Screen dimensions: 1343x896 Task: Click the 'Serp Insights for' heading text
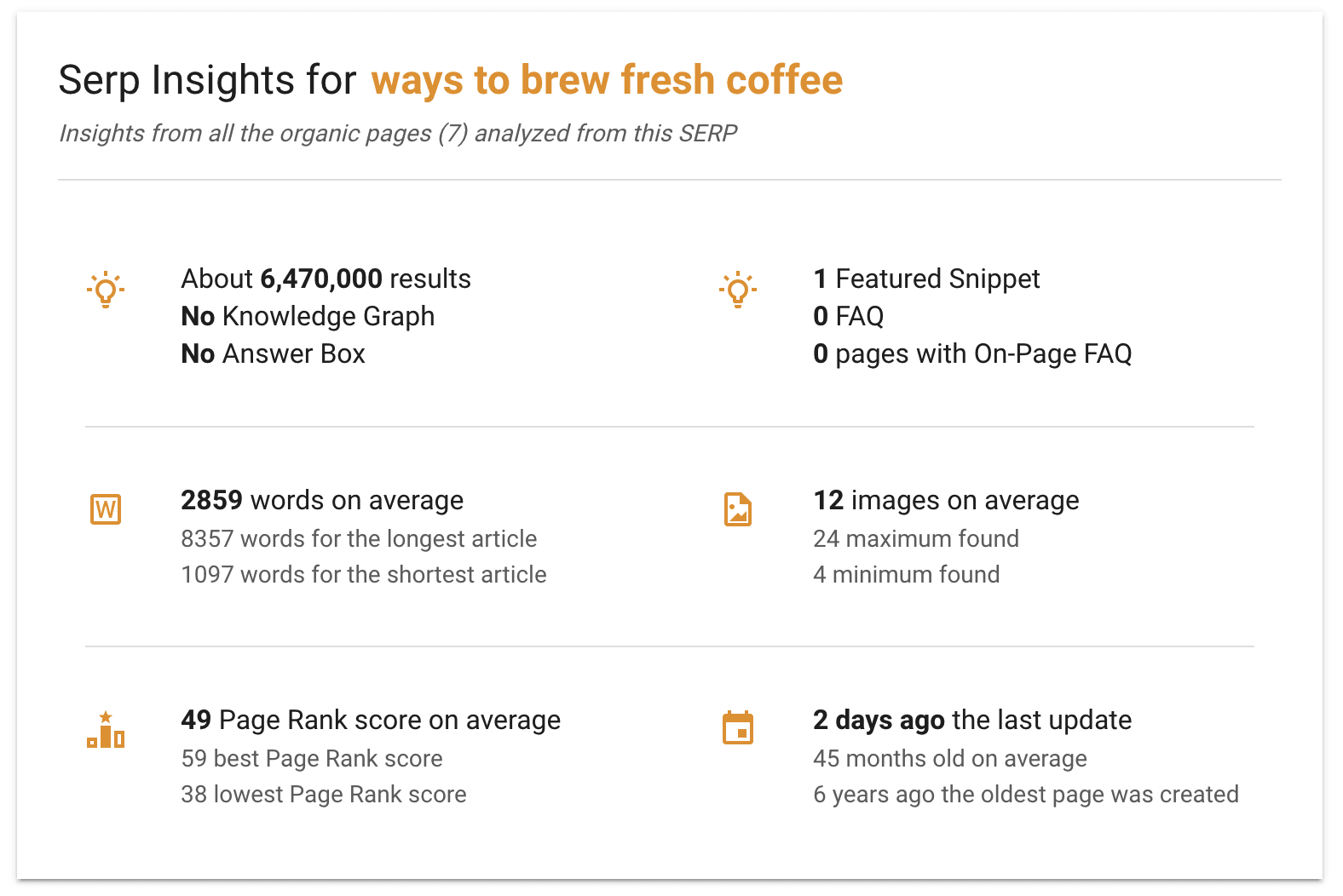click(x=207, y=80)
